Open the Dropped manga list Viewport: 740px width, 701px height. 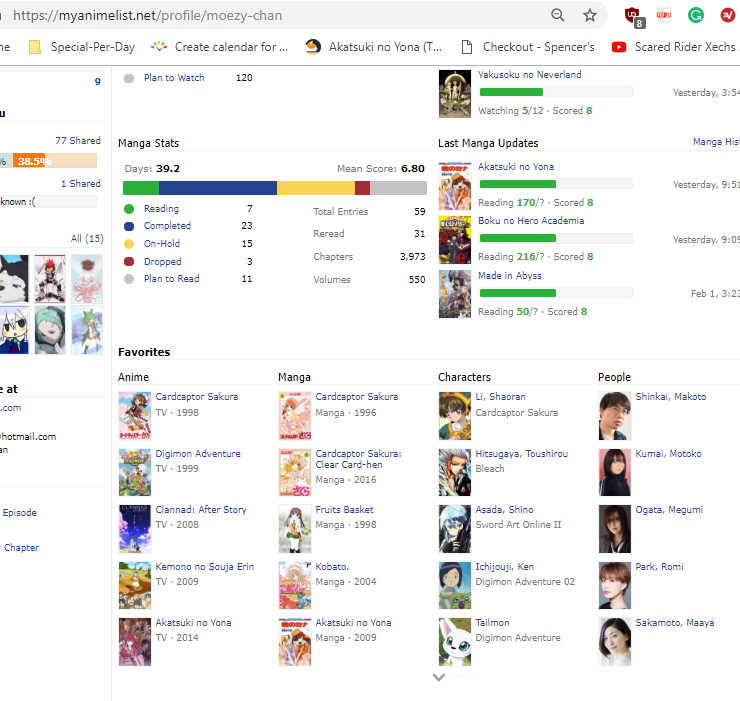point(162,262)
